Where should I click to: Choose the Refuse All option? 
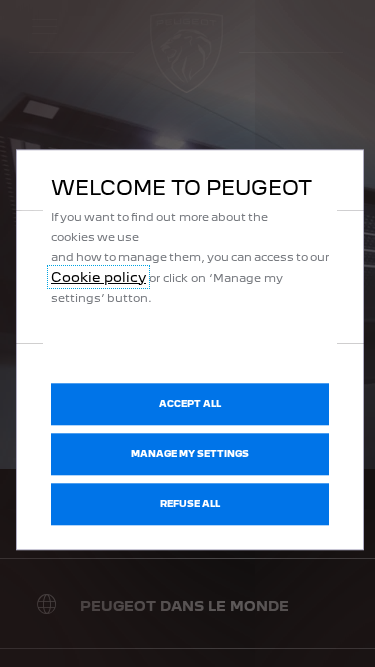click(x=190, y=504)
